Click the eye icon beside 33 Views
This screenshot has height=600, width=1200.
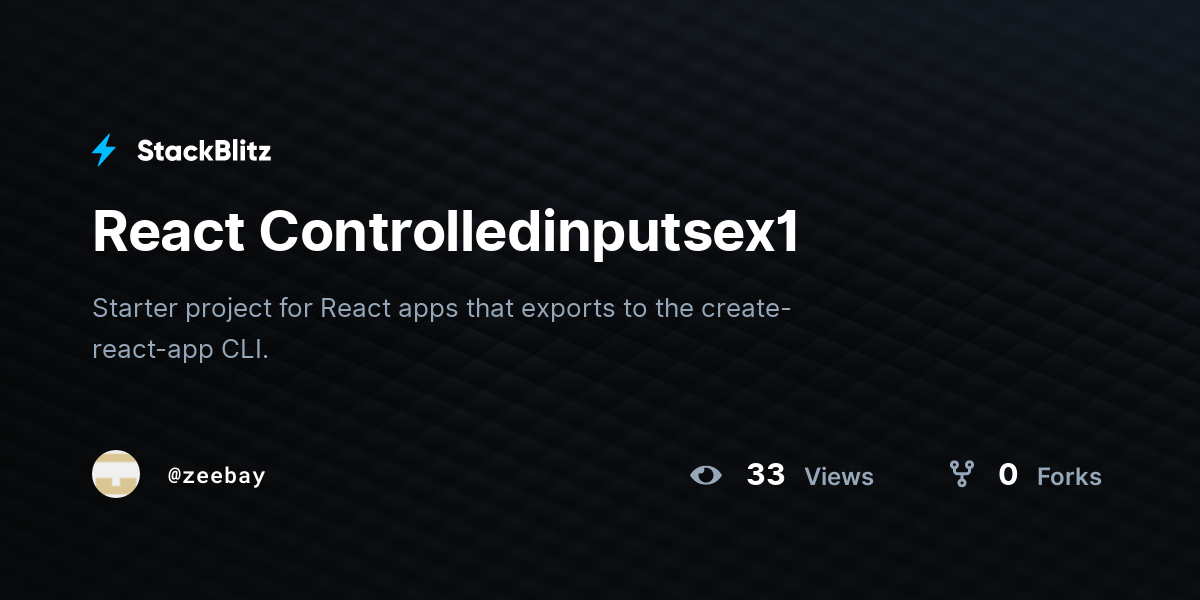706,475
